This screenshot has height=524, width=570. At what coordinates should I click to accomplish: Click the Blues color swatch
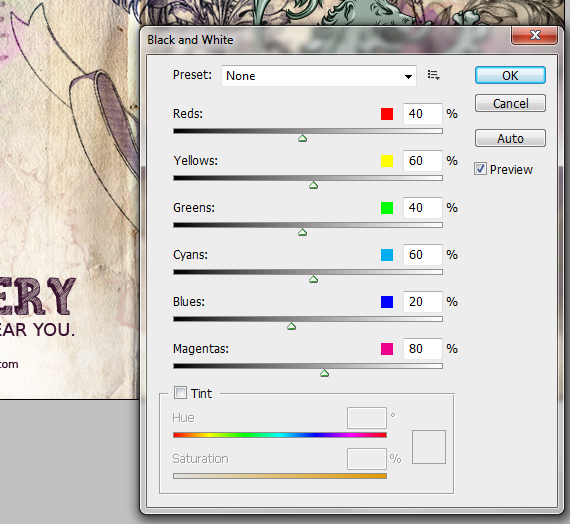coord(387,302)
